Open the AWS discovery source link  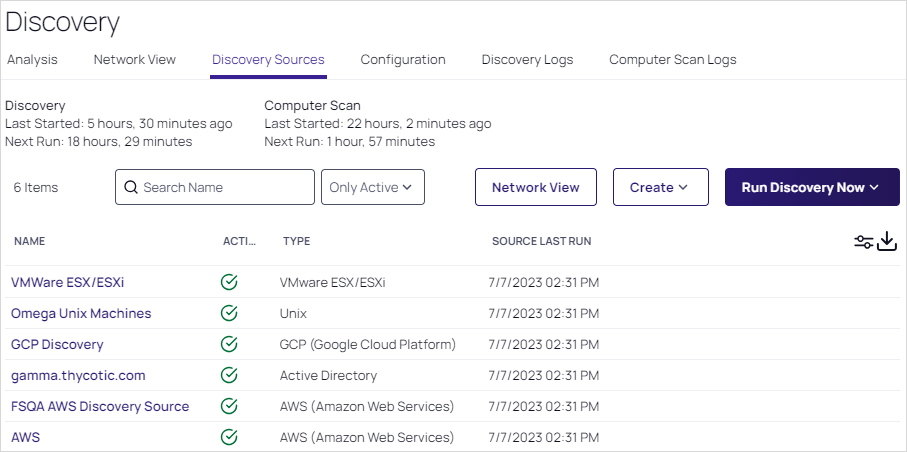click(x=25, y=437)
